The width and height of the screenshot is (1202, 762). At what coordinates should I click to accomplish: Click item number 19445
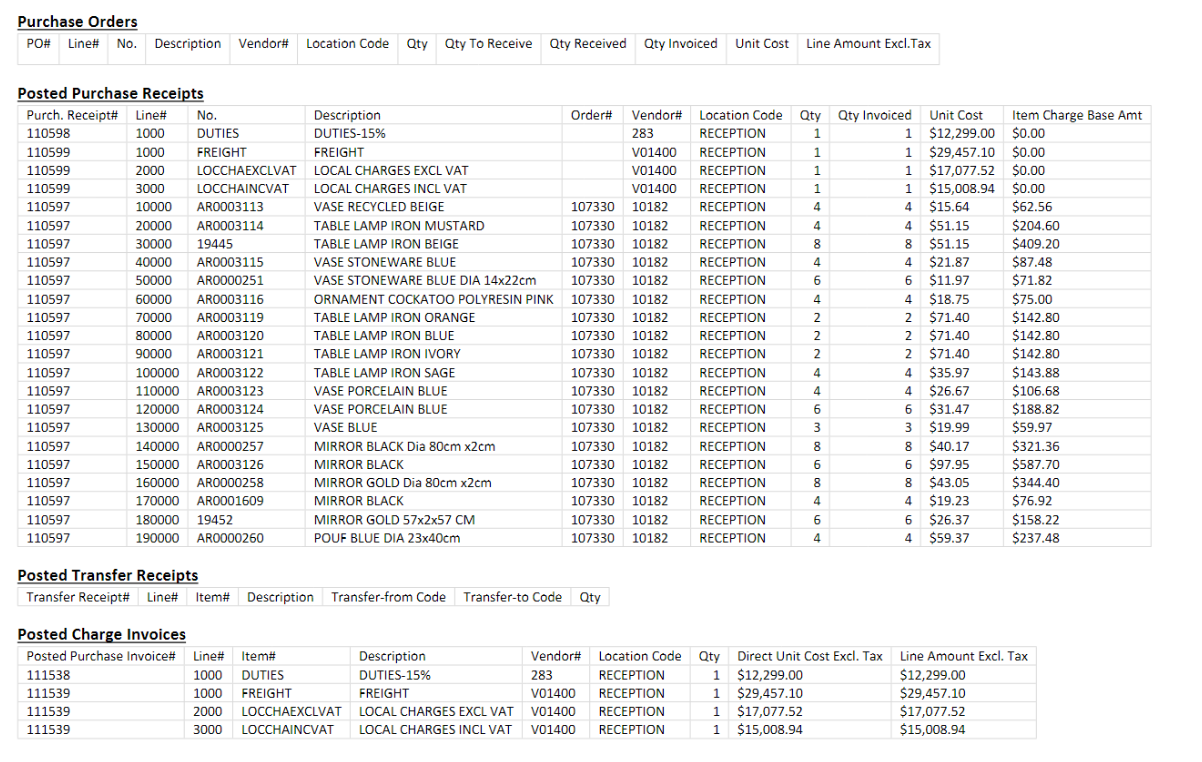(x=215, y=244)
